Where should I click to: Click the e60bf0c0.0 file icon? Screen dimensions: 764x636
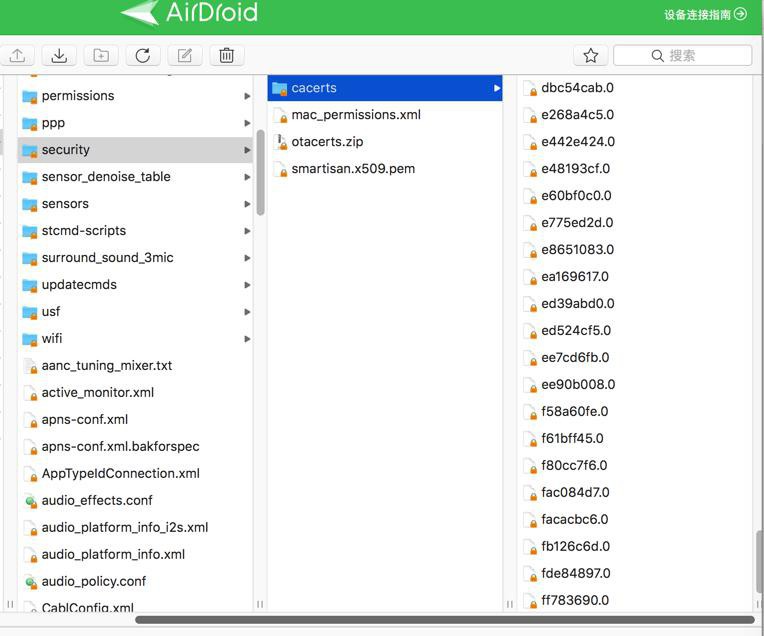tap(530, 197)
